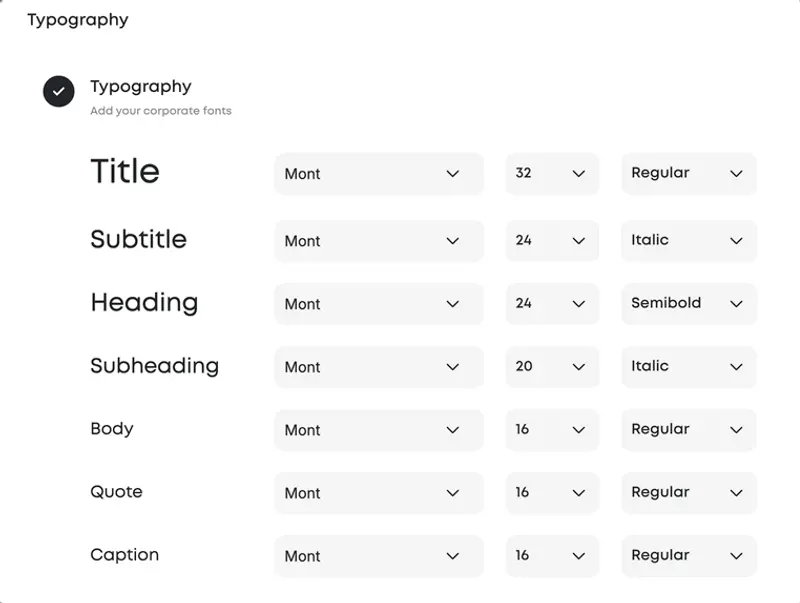Click the Typography checkmark circle icon
Screen dimensions: 800x603
coord(59,91)
